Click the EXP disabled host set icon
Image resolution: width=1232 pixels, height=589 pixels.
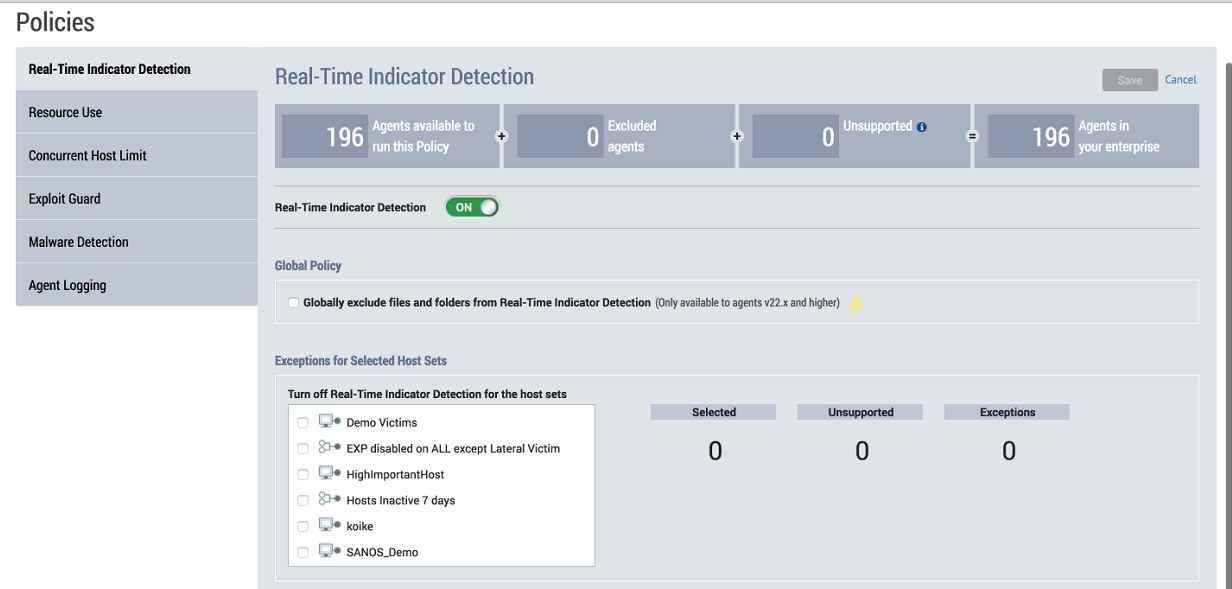[x=329, y=448]
